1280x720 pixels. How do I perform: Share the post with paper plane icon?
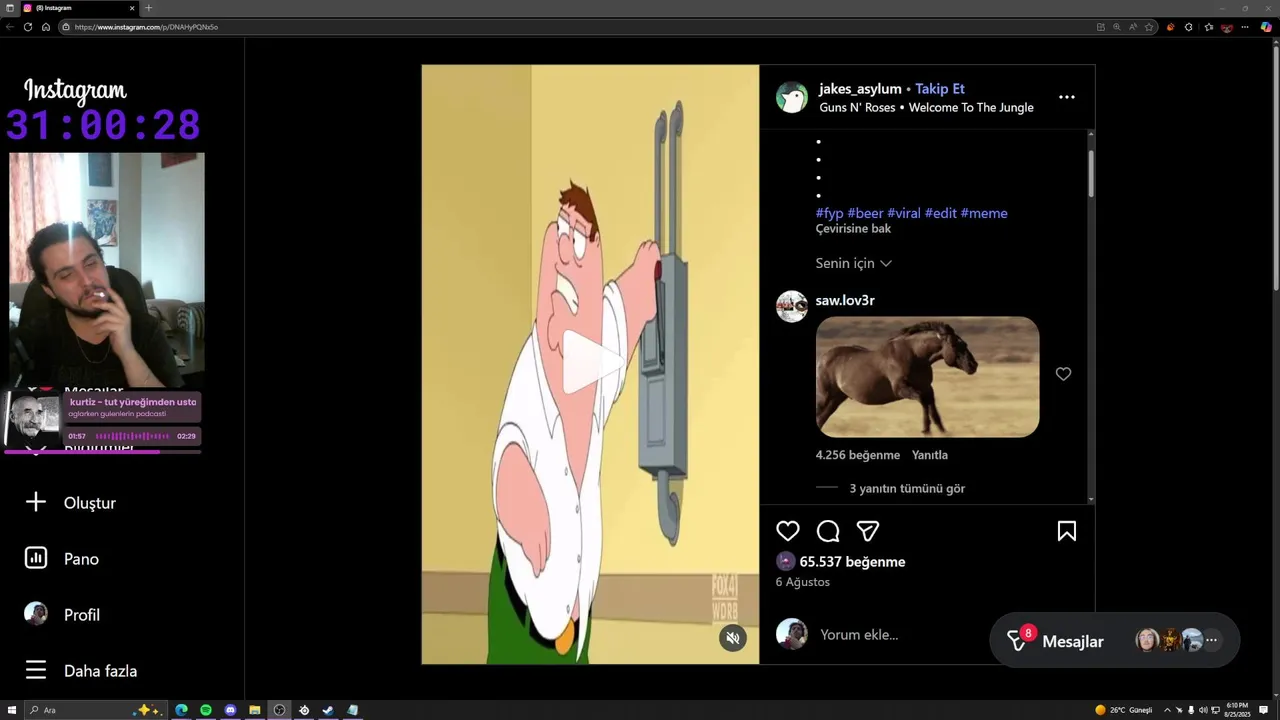(x=868, y=531)
